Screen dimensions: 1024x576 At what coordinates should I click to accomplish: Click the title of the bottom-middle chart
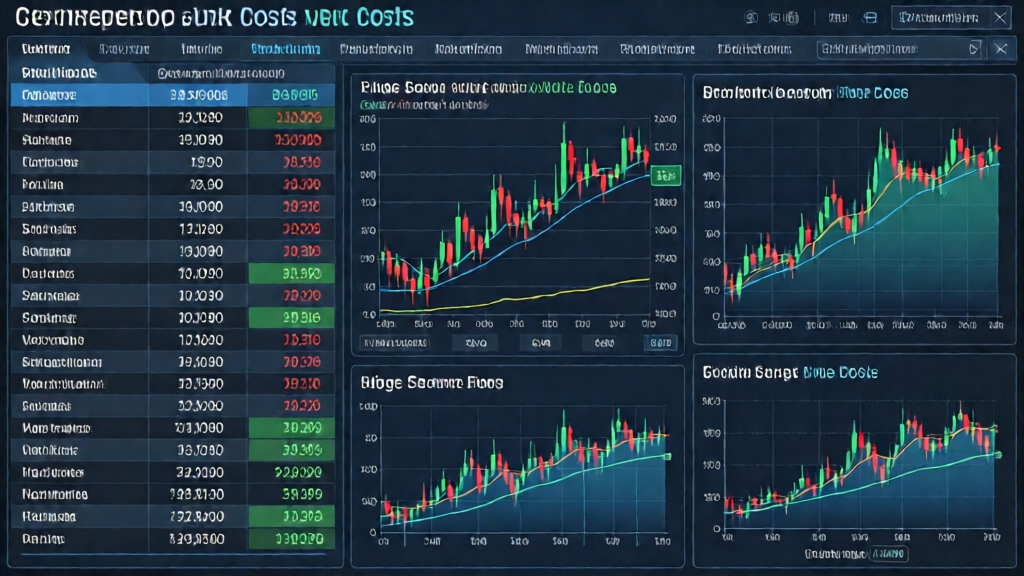point(432,383)
